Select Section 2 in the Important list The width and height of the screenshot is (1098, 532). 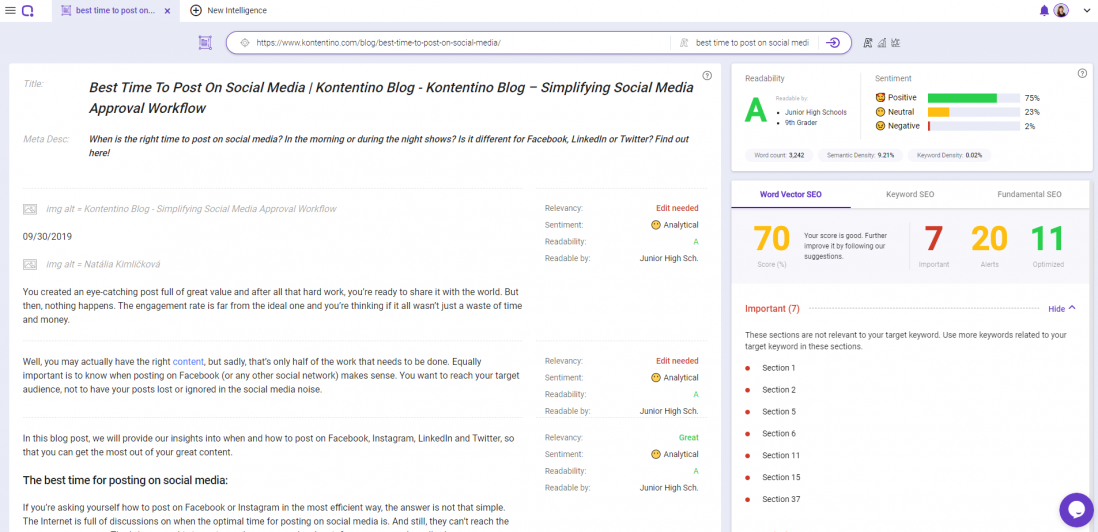(779, 389)
